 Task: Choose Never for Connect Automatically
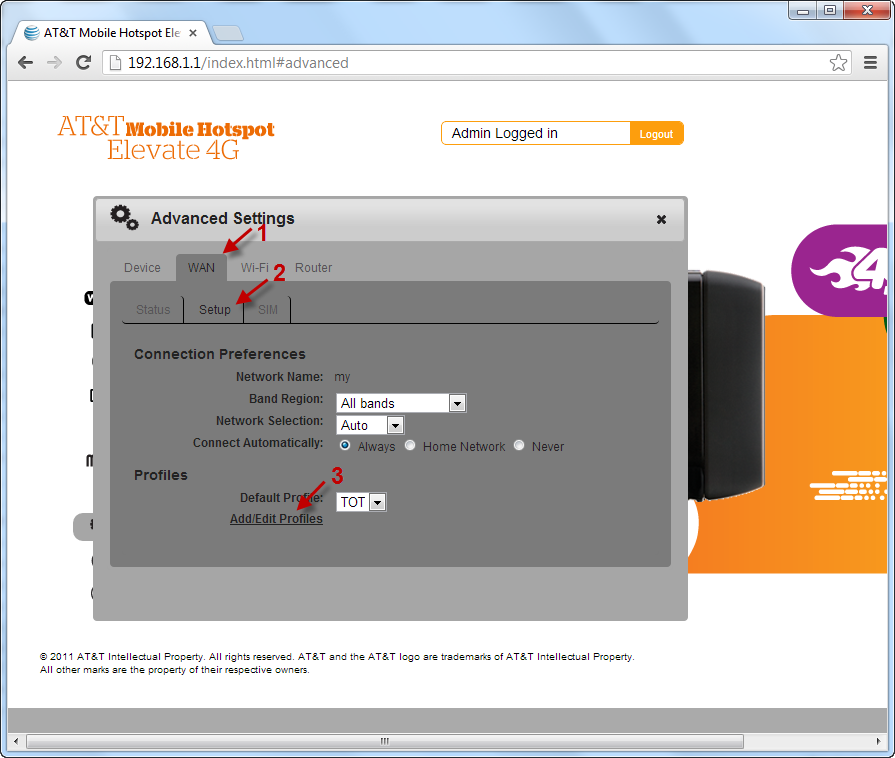(519, 445)
